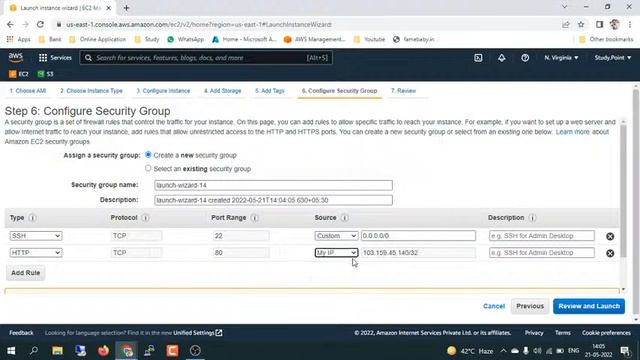The width and height of the screenshot is (640, 360).
Task: Open a new browser tab
Action: (x=127, y=8)
